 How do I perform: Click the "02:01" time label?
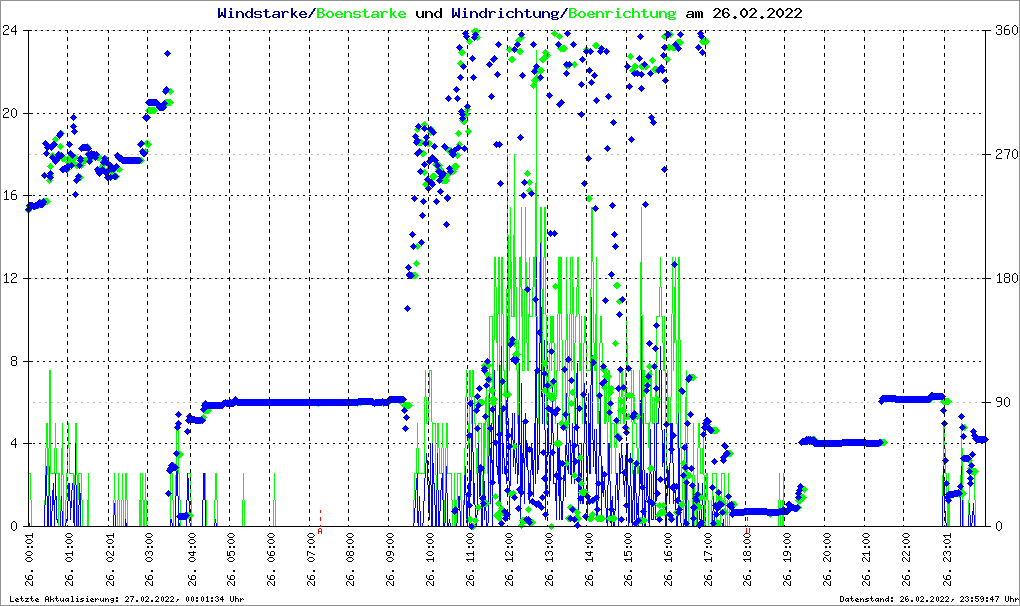pos(109,549)
